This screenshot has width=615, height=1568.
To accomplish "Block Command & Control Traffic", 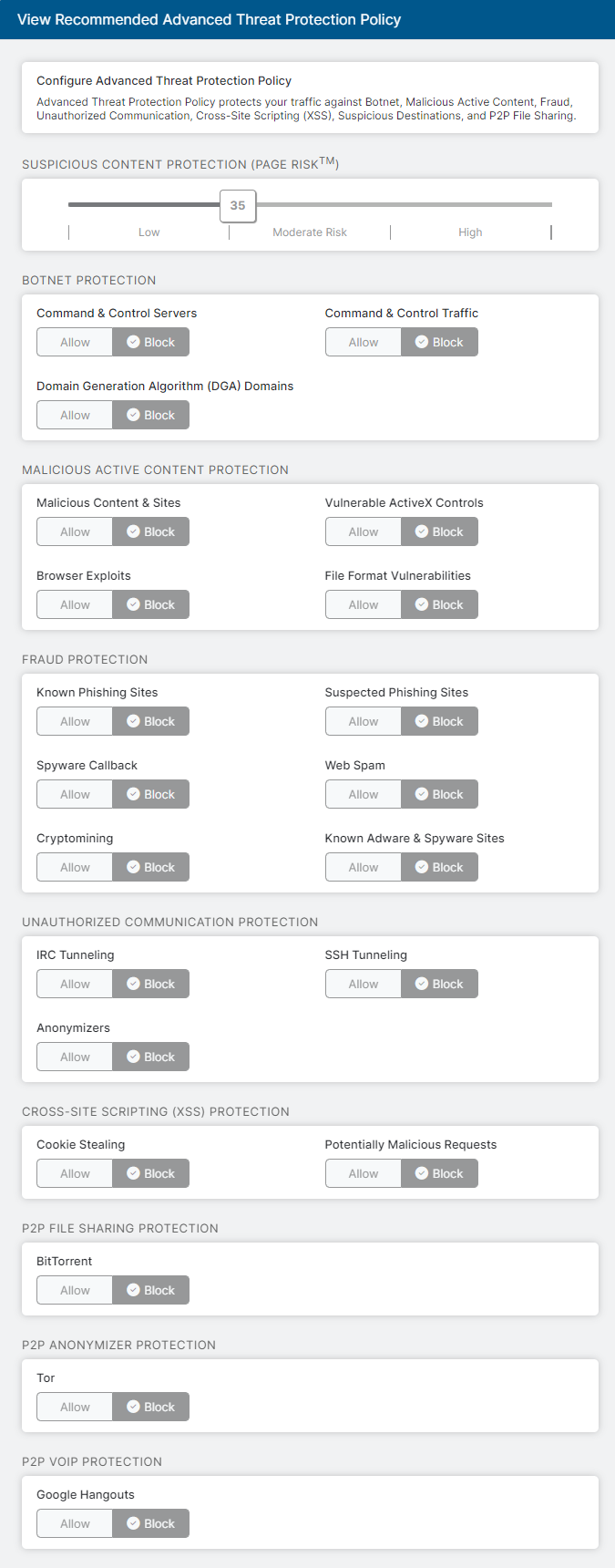I will (x=439, y=343).
